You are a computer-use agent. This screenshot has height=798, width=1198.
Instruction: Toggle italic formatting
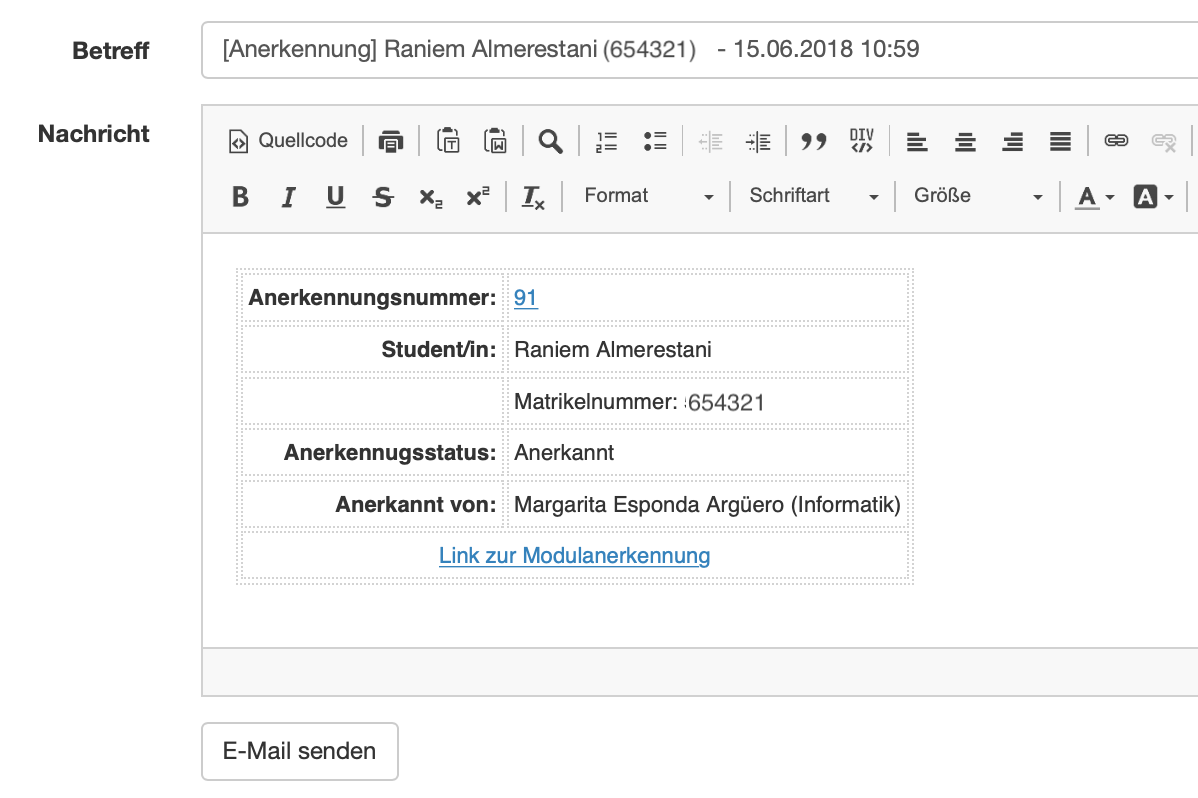(288, 196)
